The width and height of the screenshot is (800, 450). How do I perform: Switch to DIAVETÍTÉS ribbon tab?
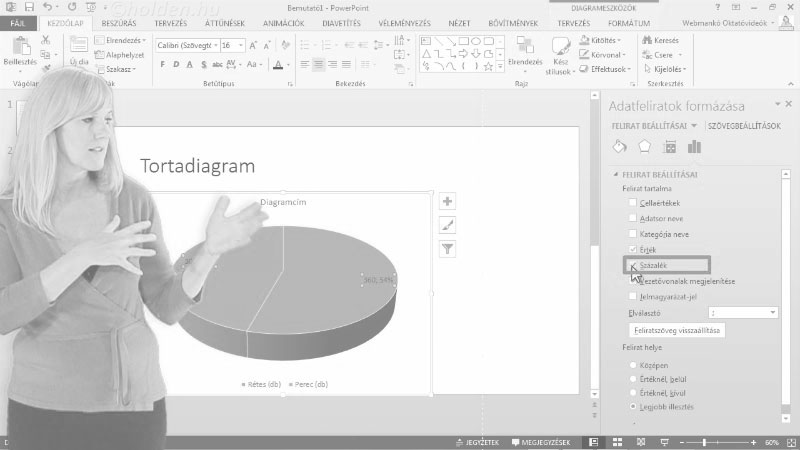341,23
